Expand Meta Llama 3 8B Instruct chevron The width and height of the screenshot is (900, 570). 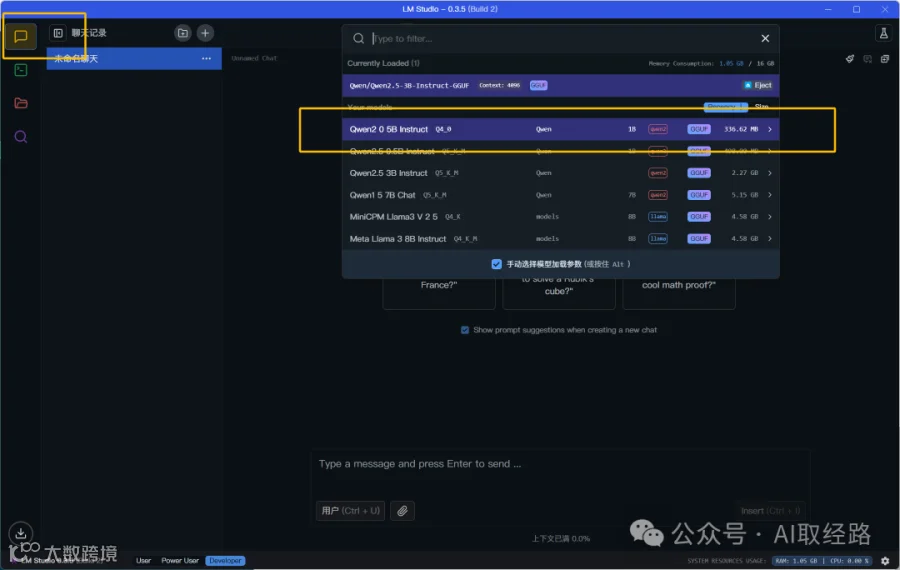click(770, 238)
